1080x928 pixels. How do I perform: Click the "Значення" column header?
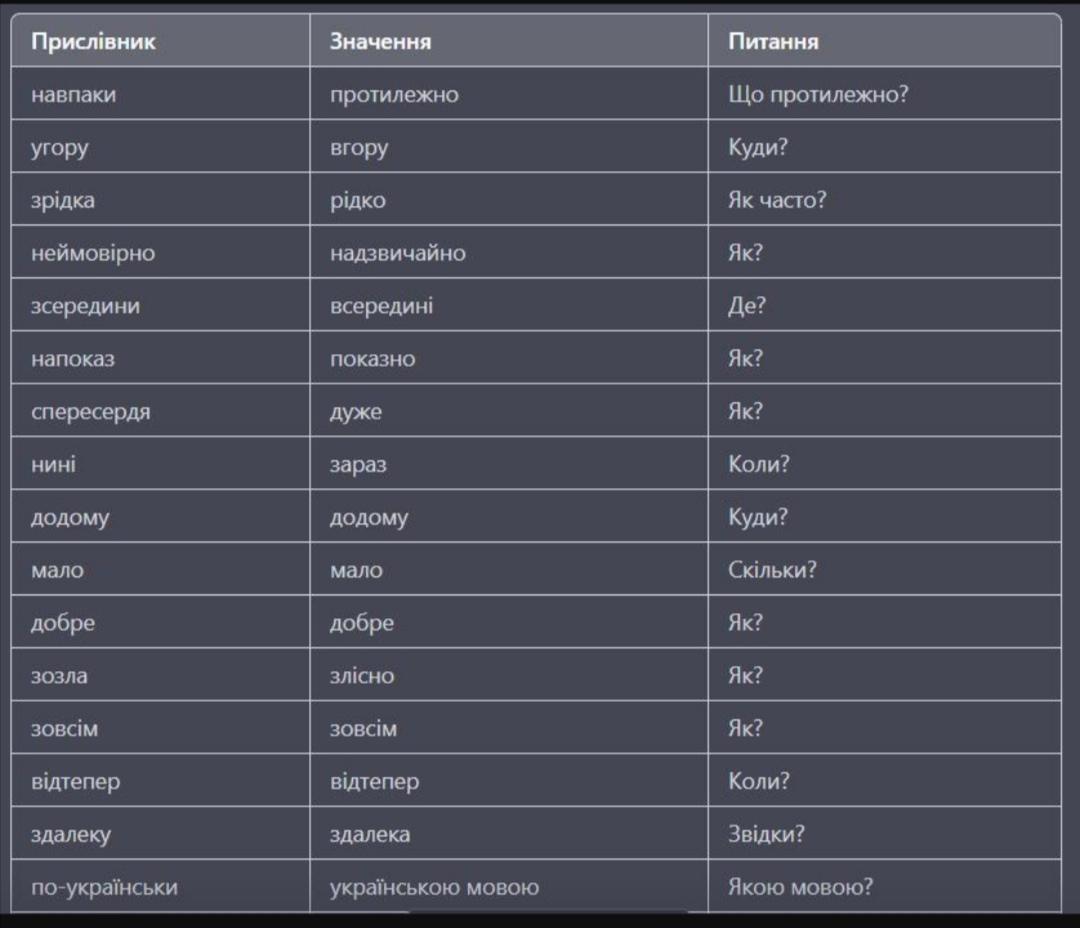381,42
